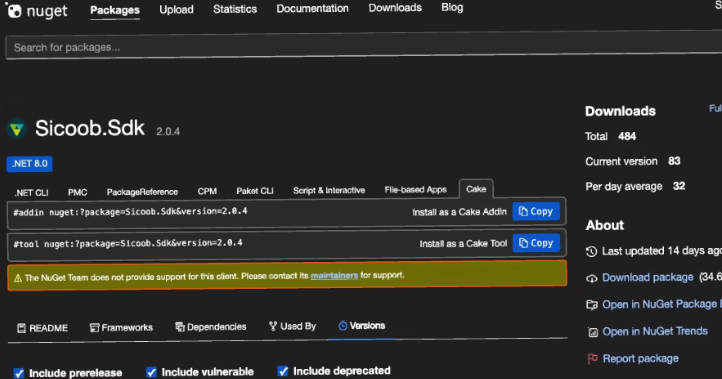Switch to the PMC tab
The width and height of the screenshot is (722, 379).
(77, 192)
